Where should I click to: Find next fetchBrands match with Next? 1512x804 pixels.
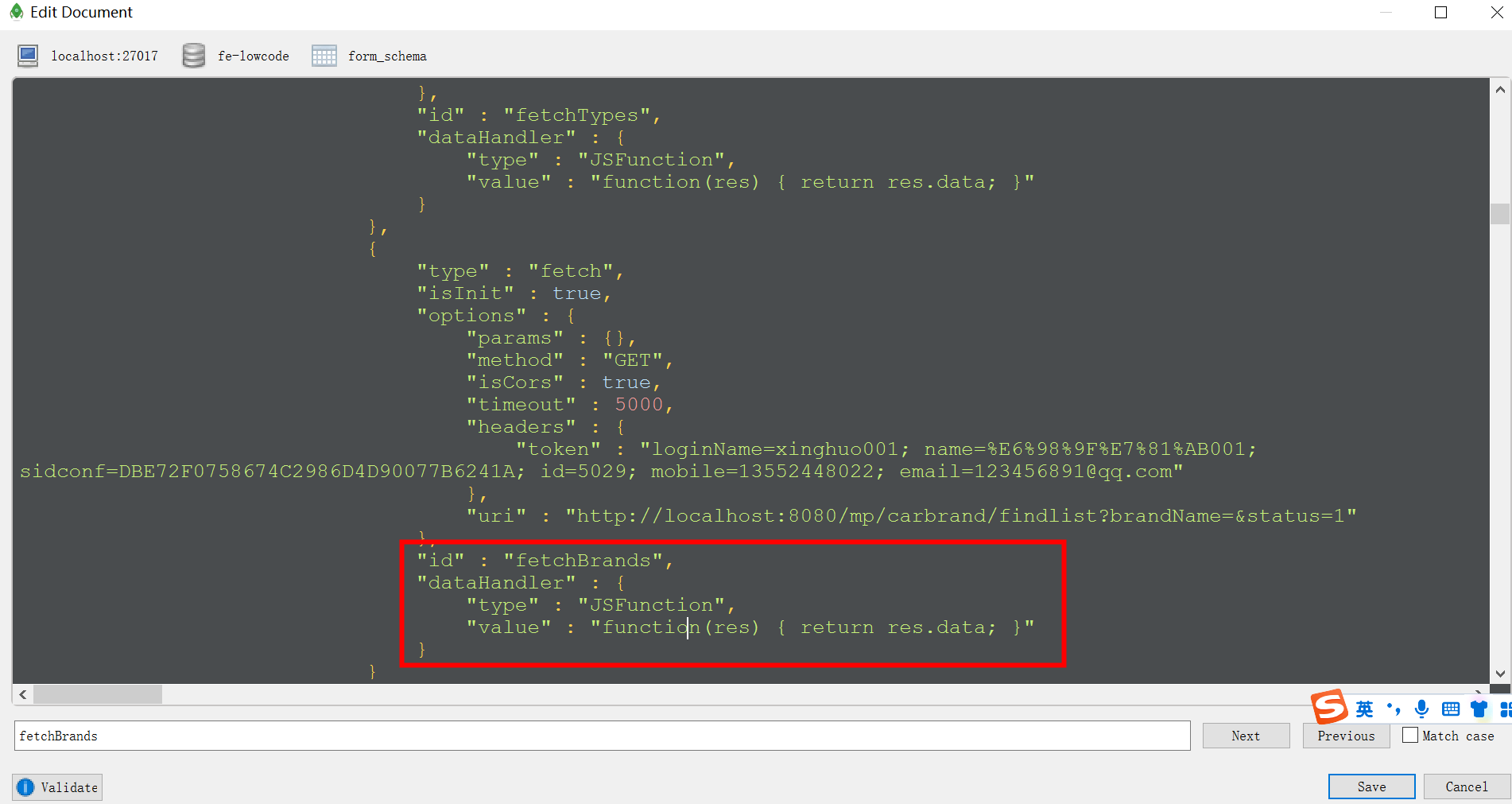click(1246, 736)
